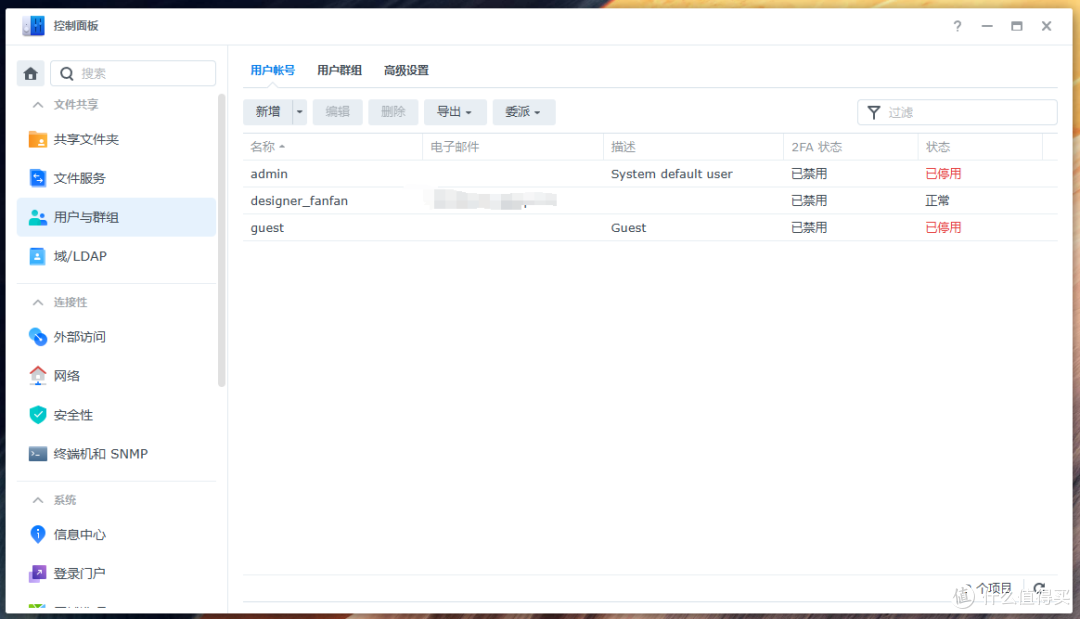Open 登录门户 via its portal icon
This screenshot has width=1080, height=619.
click(37, 573)
